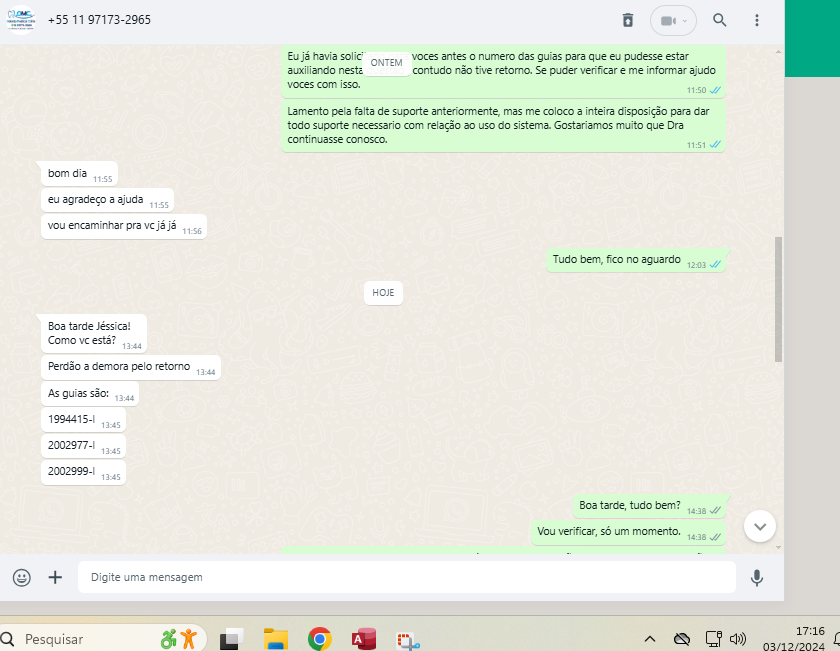Click the trash icon in chat header
Viewport: 840px width, 651px height.
coord(628,20)
